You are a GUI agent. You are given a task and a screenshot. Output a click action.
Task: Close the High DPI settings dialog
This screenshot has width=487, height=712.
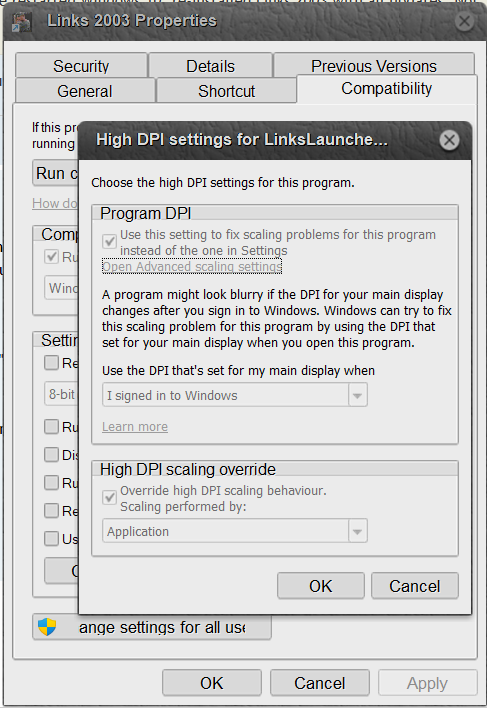pyautogui.click(x=449, y=140)
